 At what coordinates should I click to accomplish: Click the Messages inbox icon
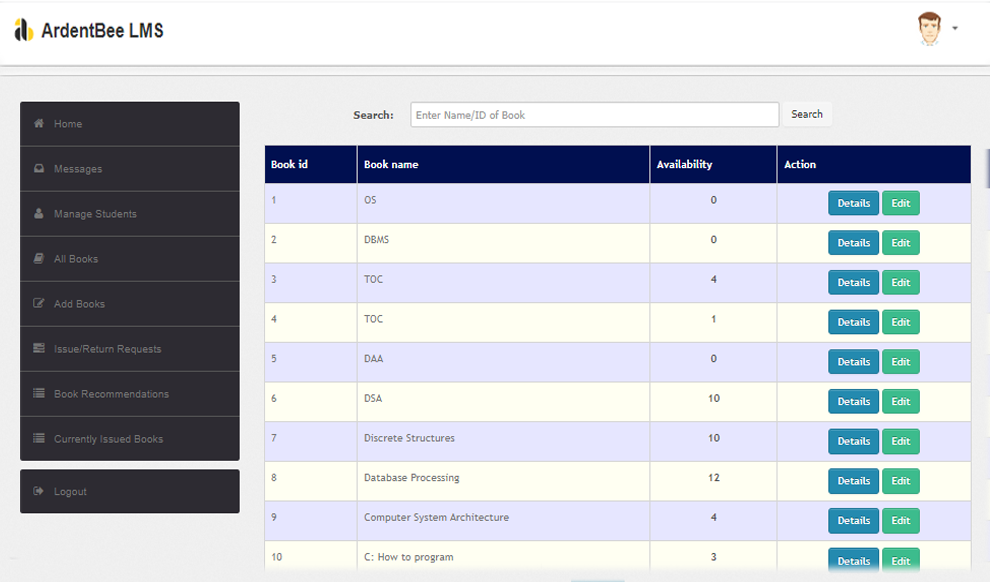pos(39,169)
